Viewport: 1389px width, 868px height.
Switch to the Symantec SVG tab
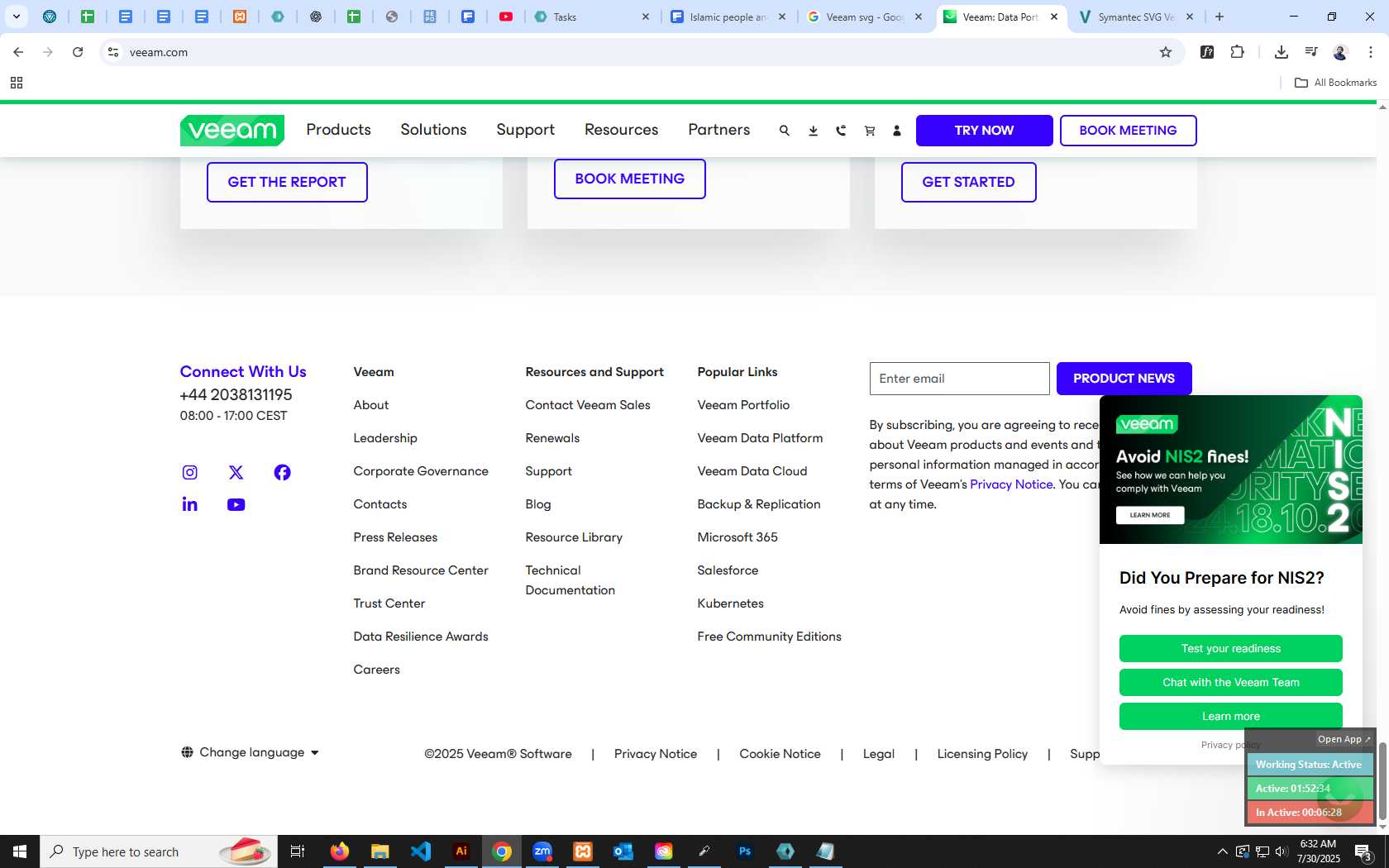(x=1135, y=17)
